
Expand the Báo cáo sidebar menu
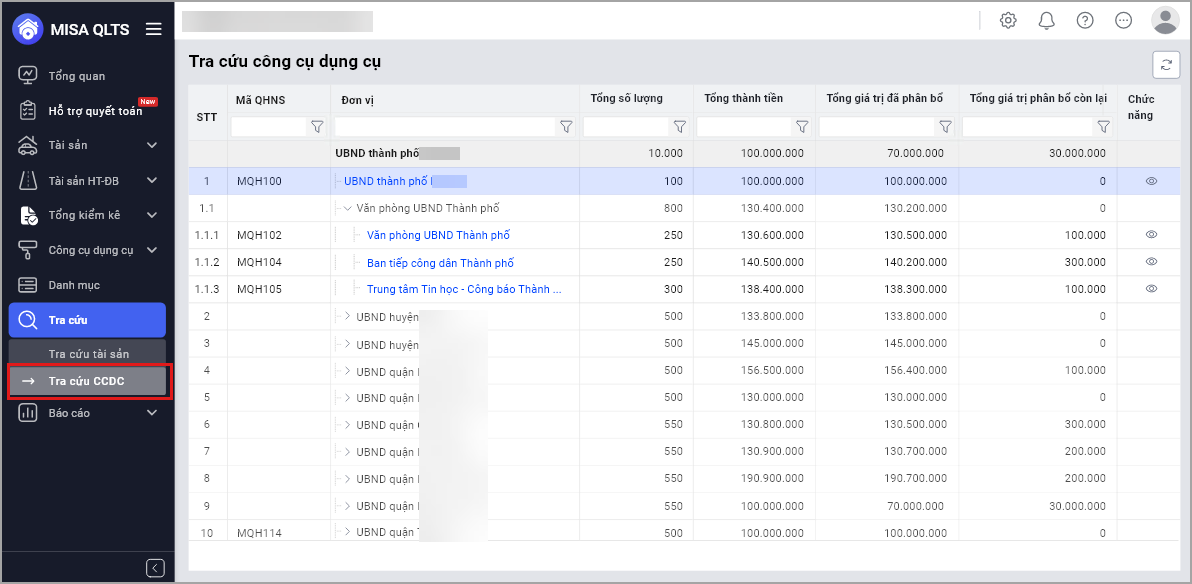(x=152, y=413)
